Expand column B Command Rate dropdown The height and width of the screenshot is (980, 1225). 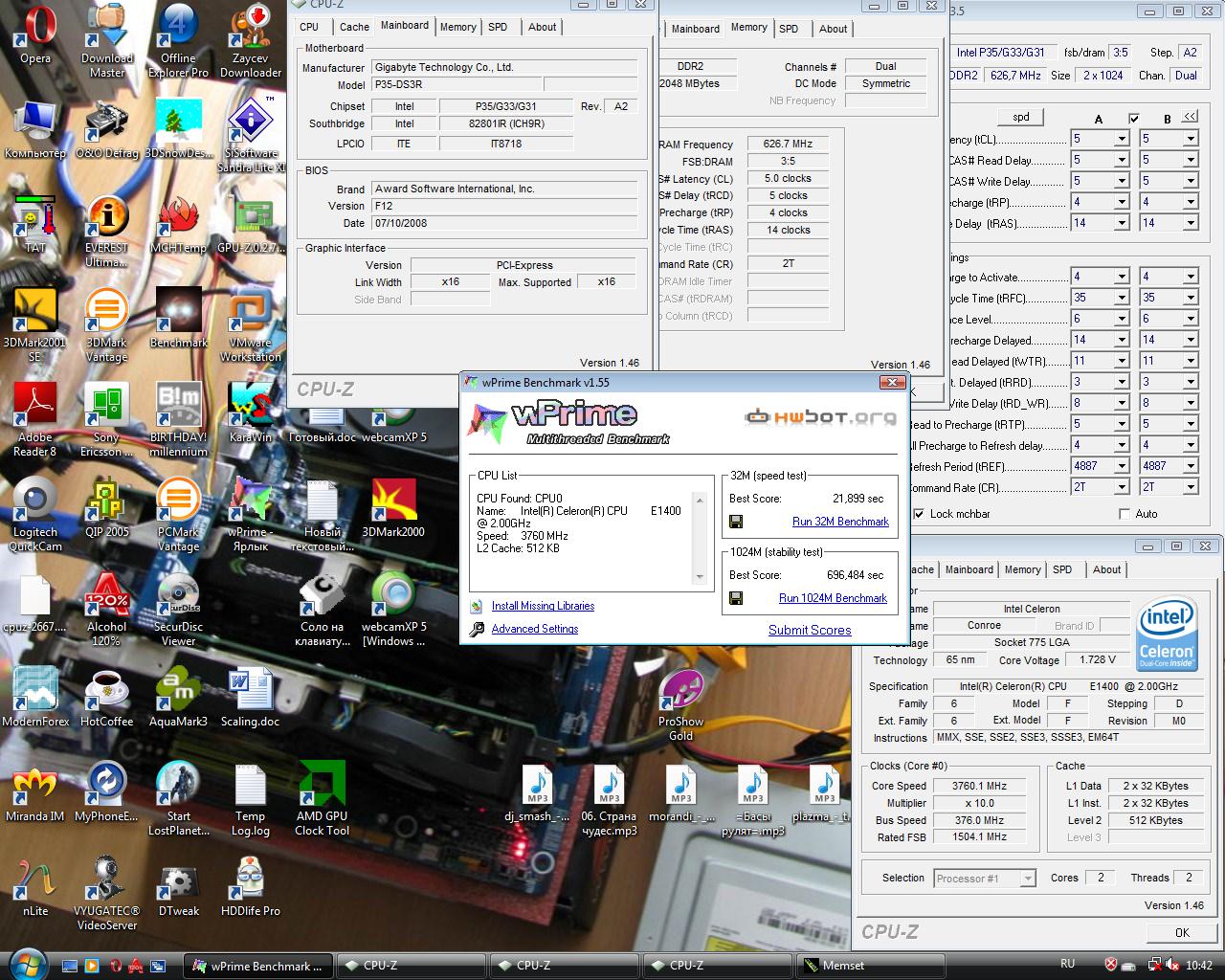click(1191, 487)
